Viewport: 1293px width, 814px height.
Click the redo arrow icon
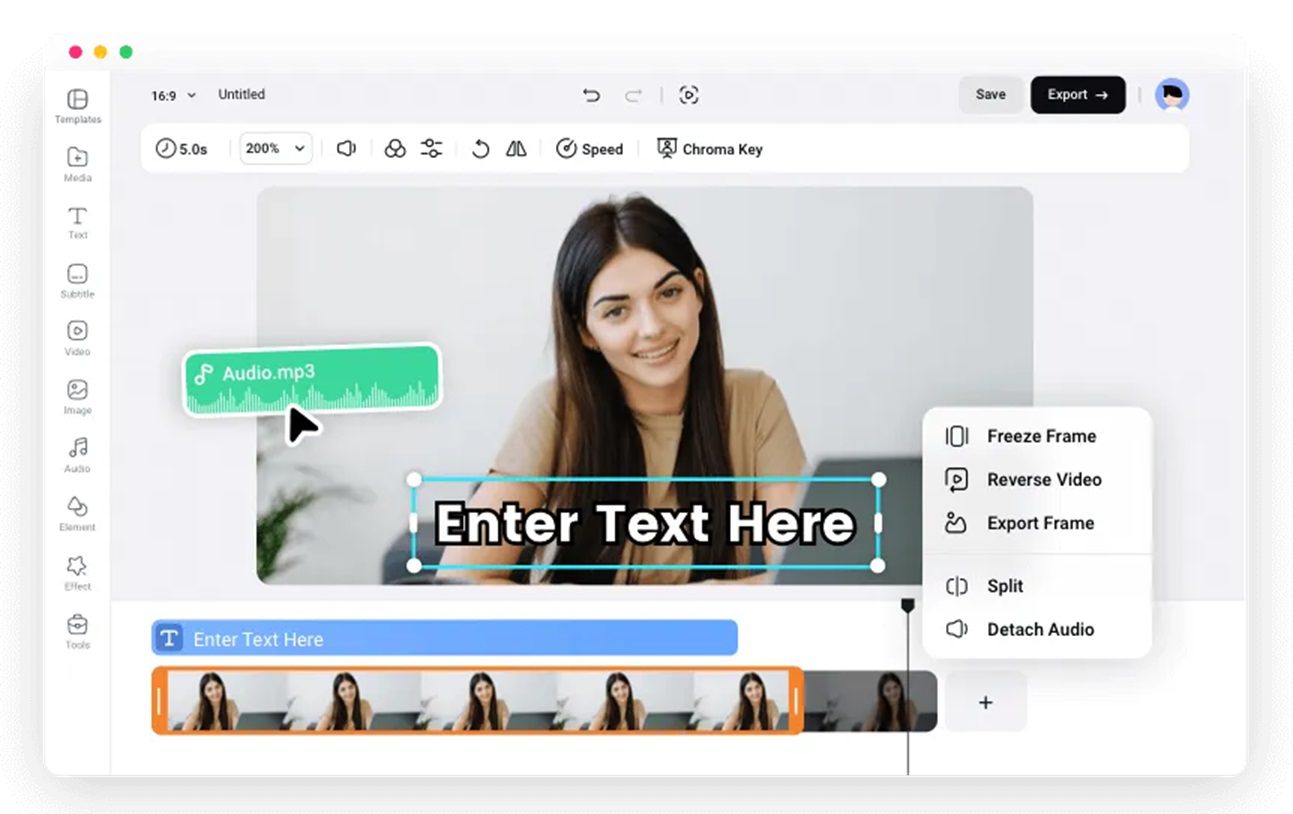coord(633,95)
